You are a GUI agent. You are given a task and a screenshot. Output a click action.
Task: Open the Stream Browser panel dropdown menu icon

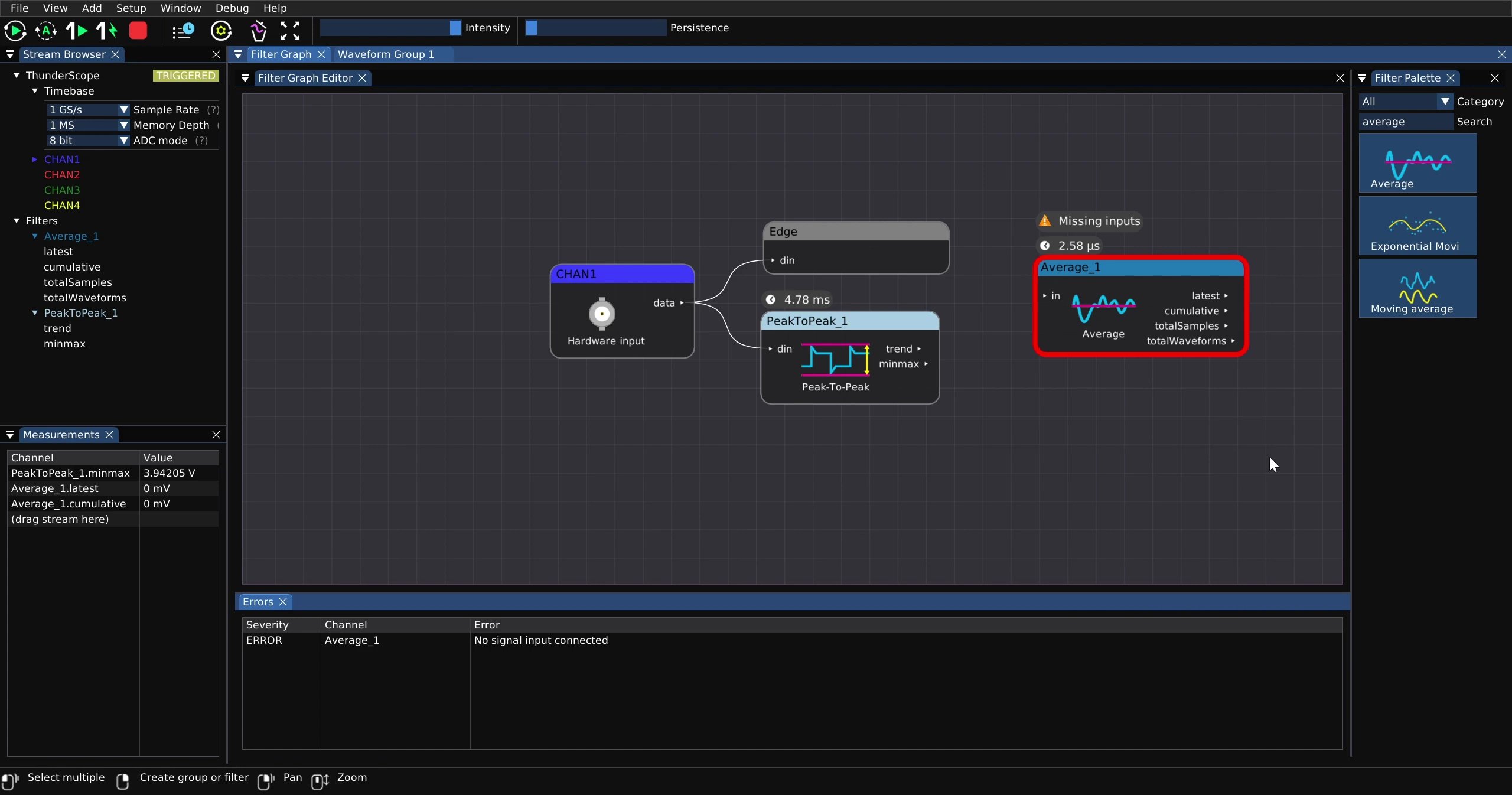click(10, 54)
